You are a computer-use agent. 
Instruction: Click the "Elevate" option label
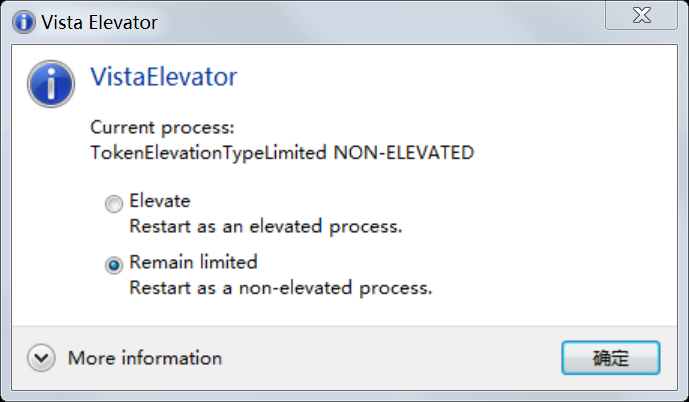(160, 201)
